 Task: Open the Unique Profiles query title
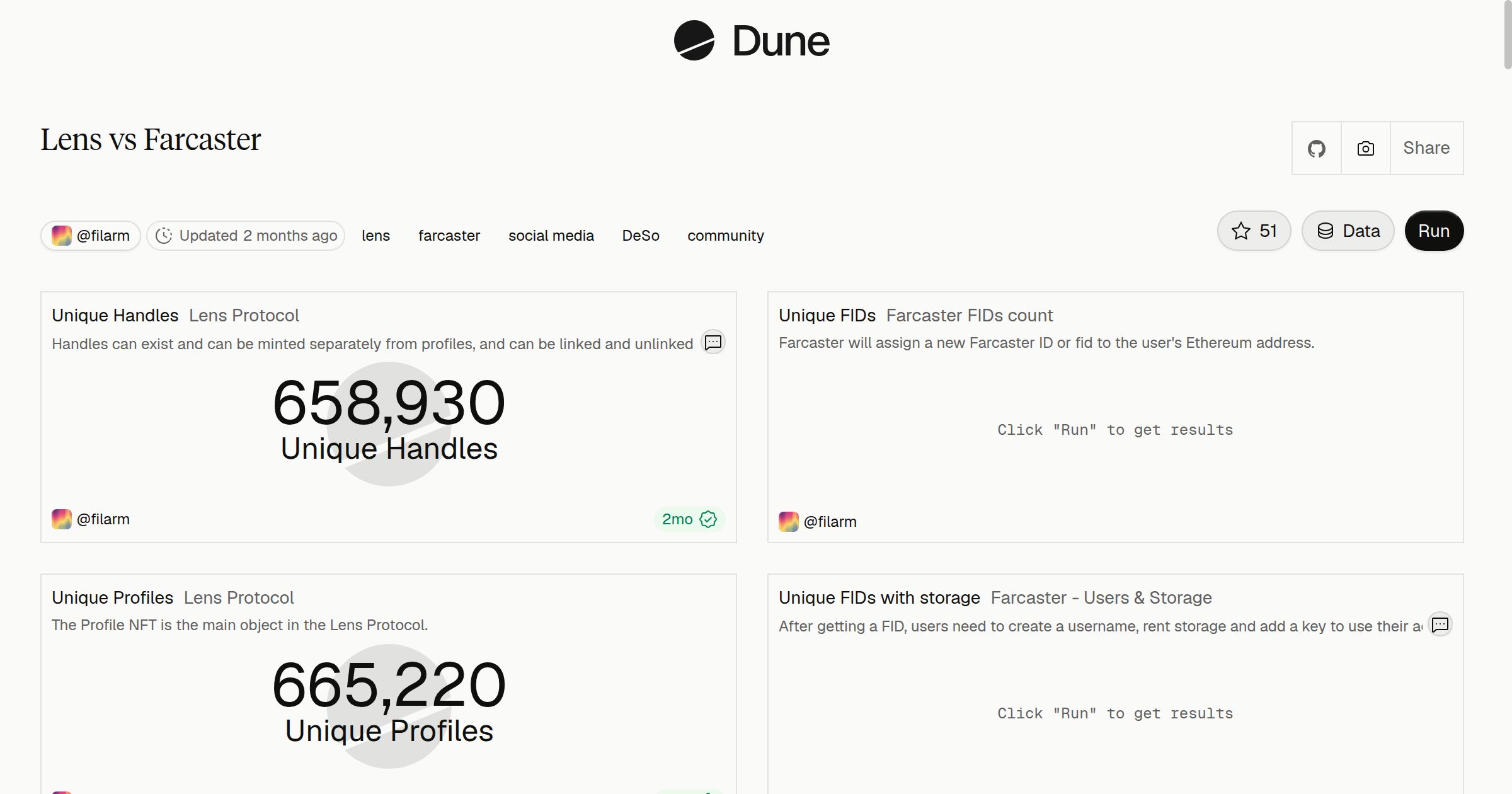(x=113, y=597)
